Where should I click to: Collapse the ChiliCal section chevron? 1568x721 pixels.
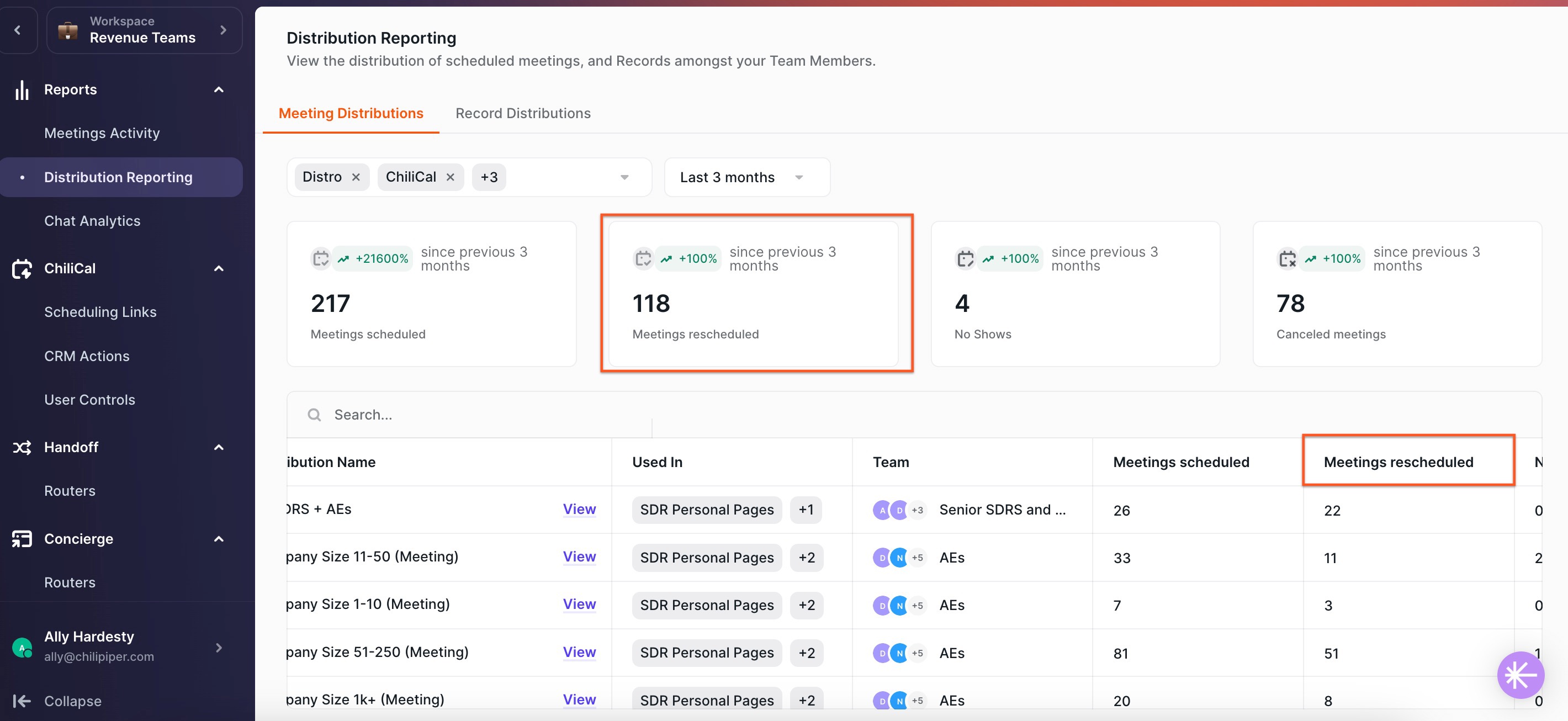click(x=219, y=268)
